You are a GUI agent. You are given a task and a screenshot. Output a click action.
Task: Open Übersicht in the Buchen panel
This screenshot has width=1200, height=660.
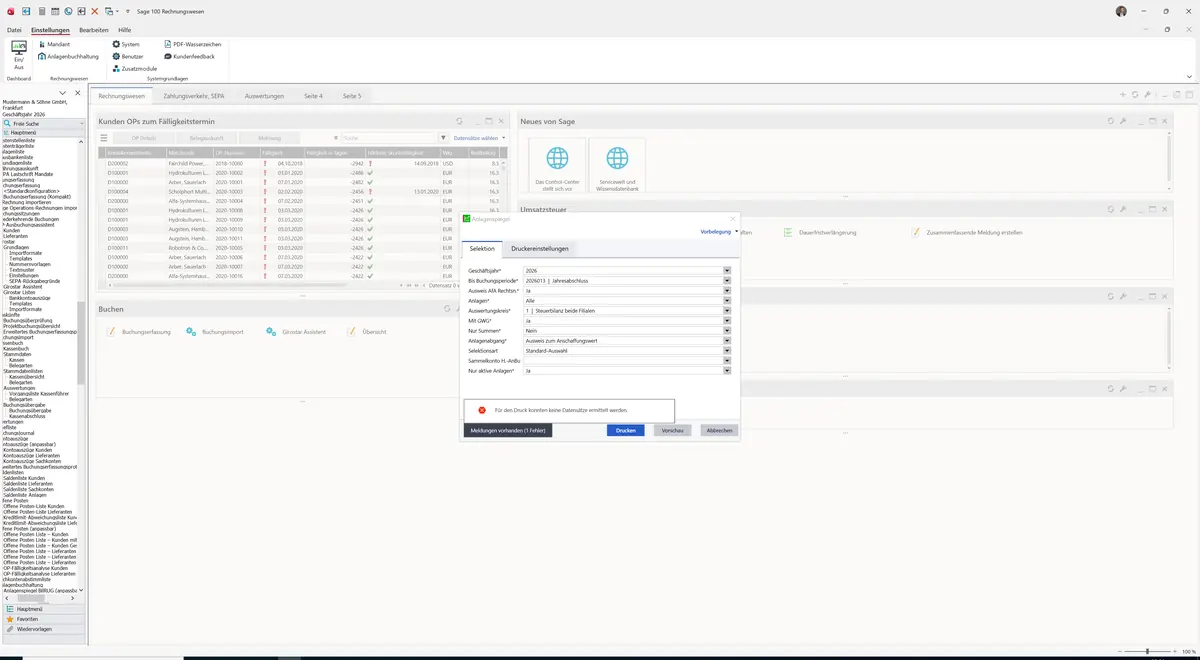(x=367, y=331)
